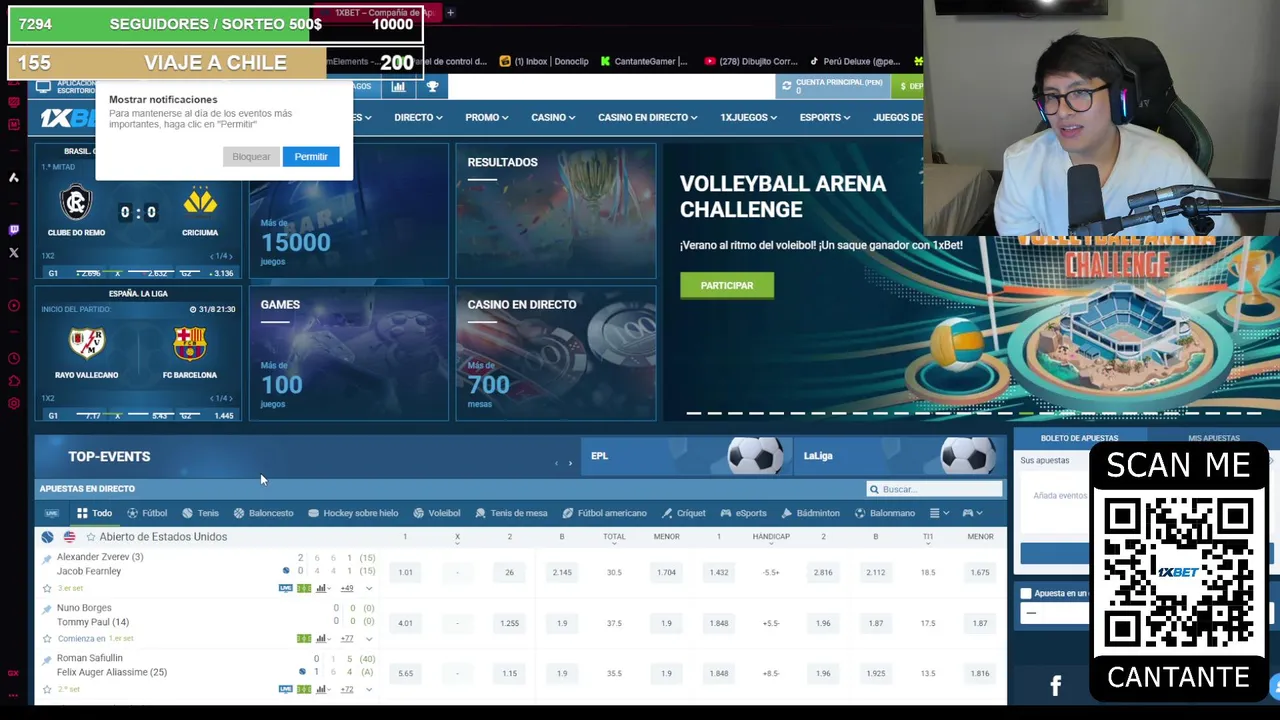Click Permitir on the notification prompt
The width and height of the screenshot is (1280, 720).
(311, 157)
